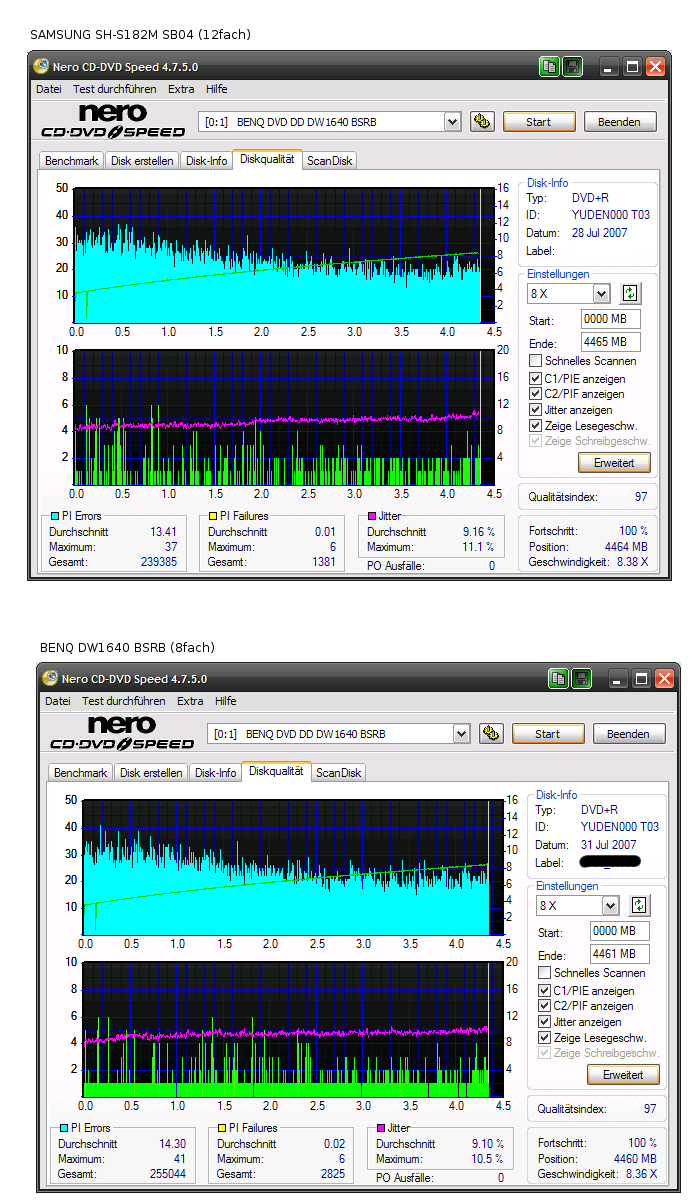Uncheck C1/PIE anzeigen in the bottom window
The height and width of the screenshot is (1201, 700).
pyautogui.click(x=545, y=991)
